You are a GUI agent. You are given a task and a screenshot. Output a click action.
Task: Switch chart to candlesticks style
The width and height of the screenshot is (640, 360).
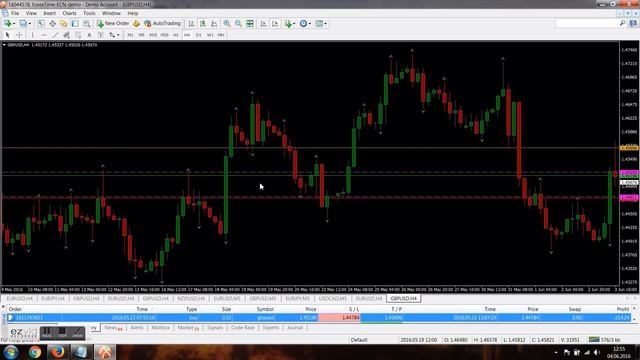click(202, 24)
